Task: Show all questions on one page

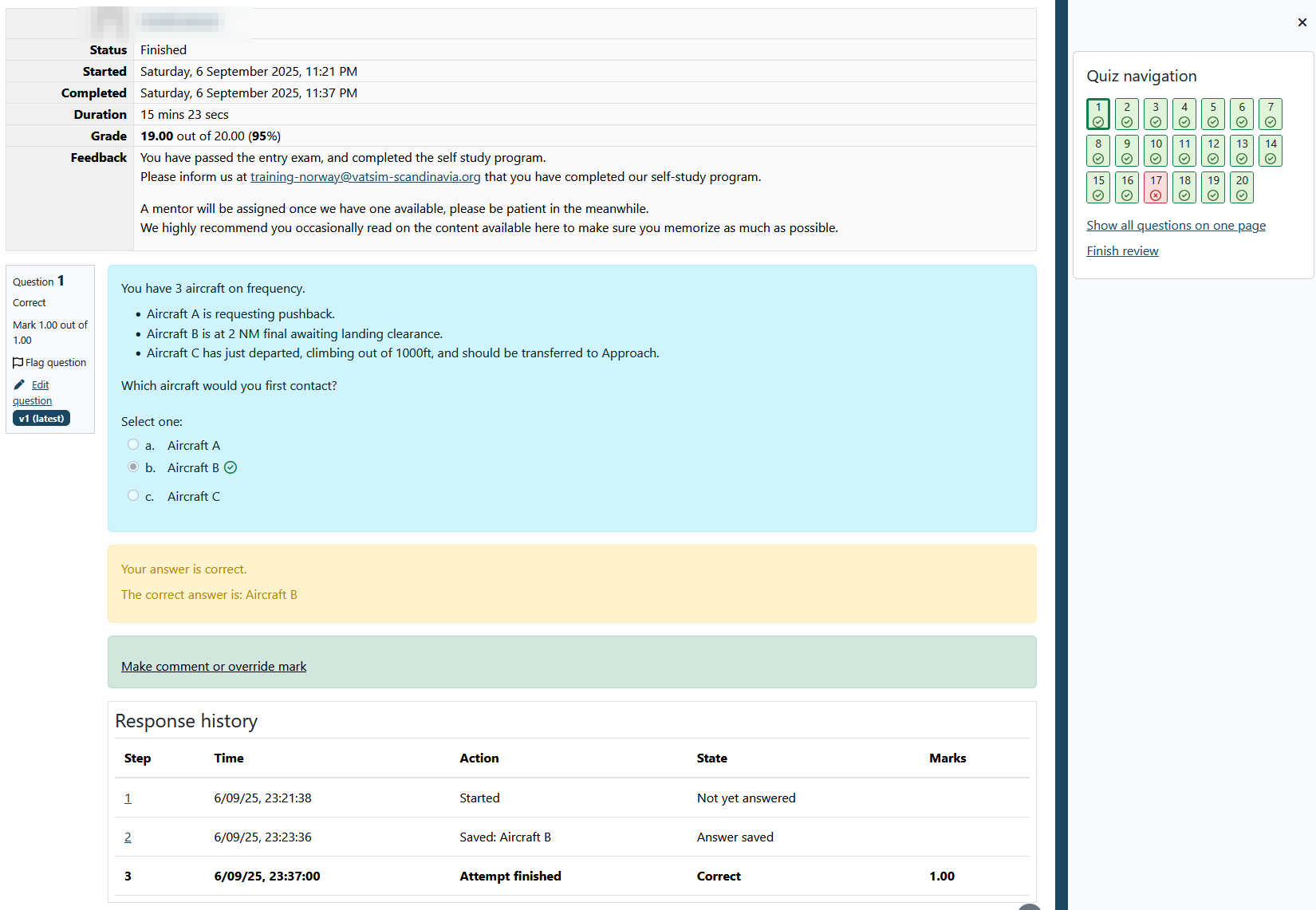Action: [x=1176, y=226]
